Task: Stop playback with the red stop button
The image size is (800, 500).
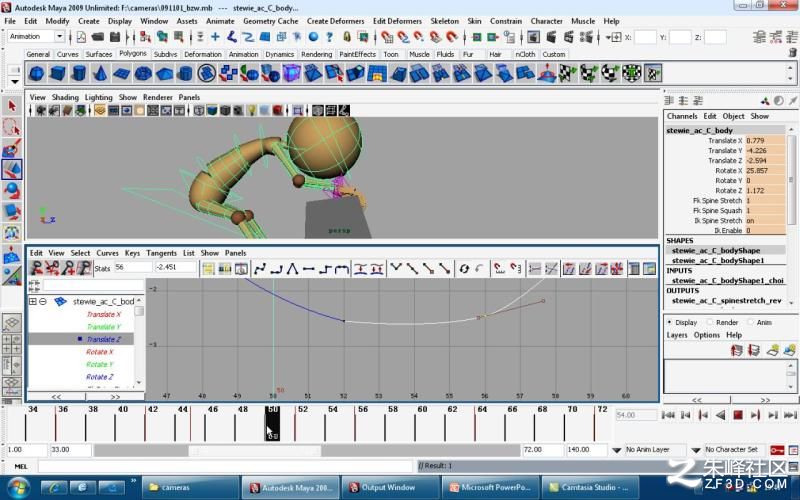Action: pyautogui.click(x=738, y=415)
